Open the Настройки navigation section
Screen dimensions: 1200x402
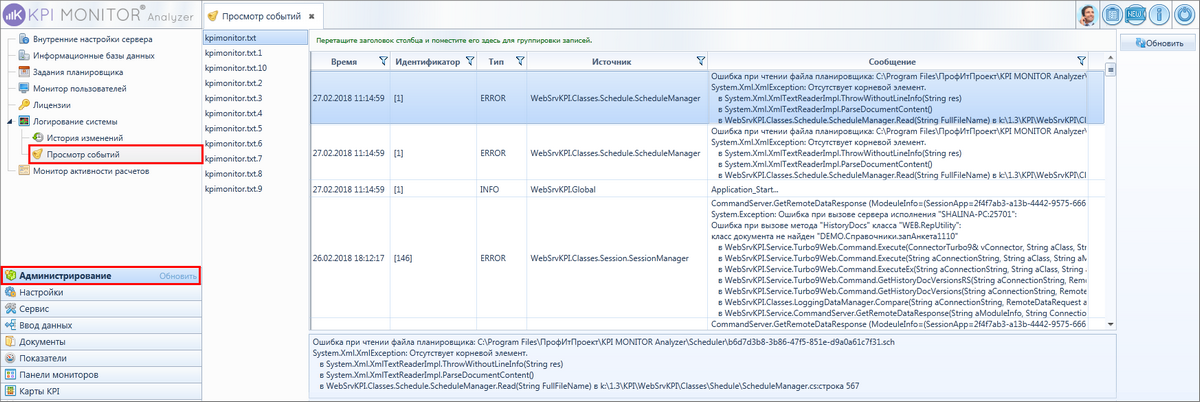(100, 293)
